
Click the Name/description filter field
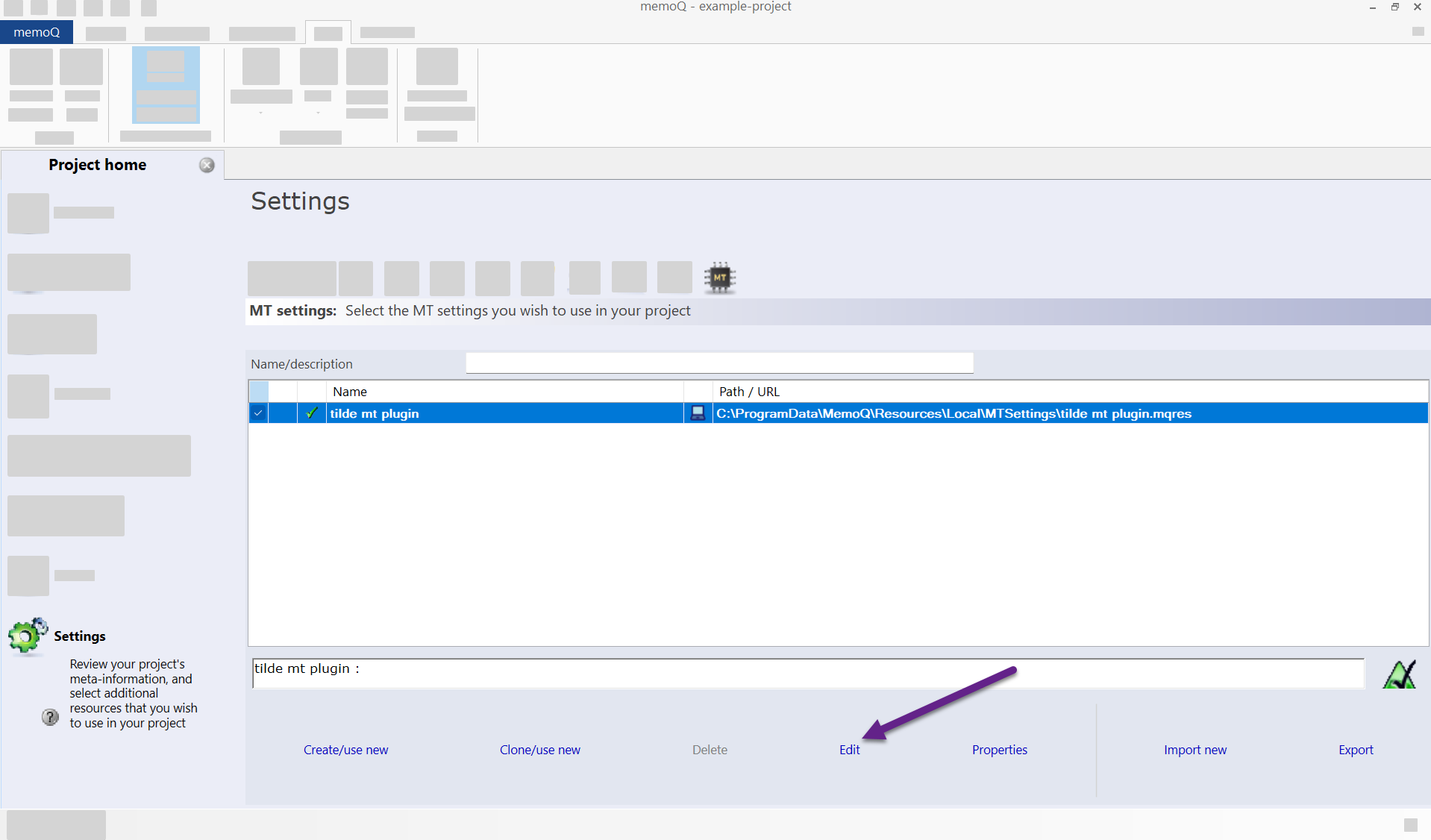pos(719,363)
